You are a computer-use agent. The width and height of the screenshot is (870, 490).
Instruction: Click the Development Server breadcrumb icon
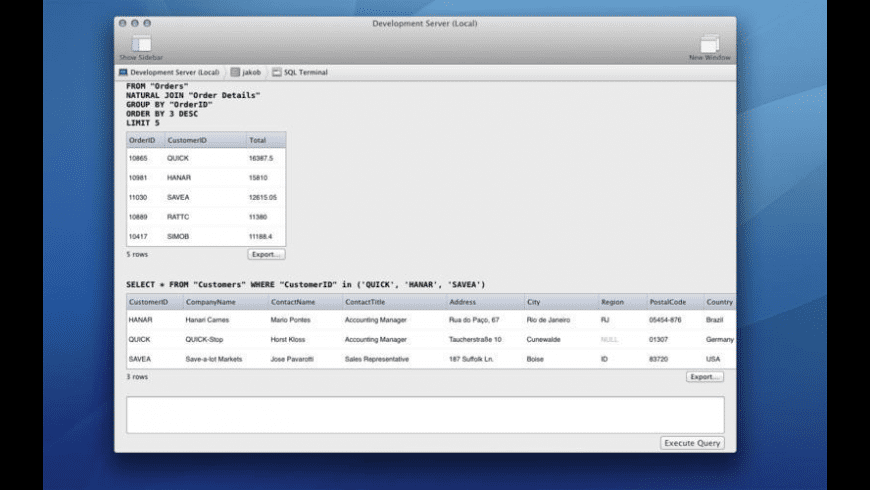tap(123, 73)
